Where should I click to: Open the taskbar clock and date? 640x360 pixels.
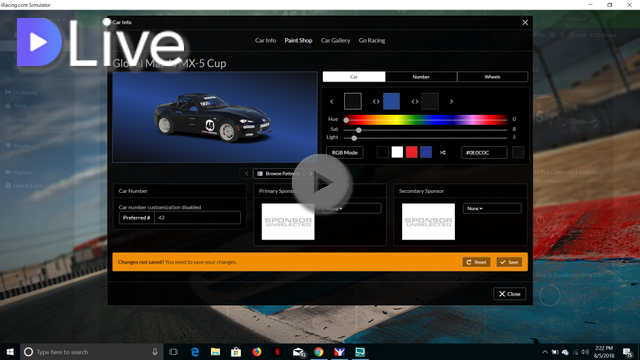tap(604, 352)
